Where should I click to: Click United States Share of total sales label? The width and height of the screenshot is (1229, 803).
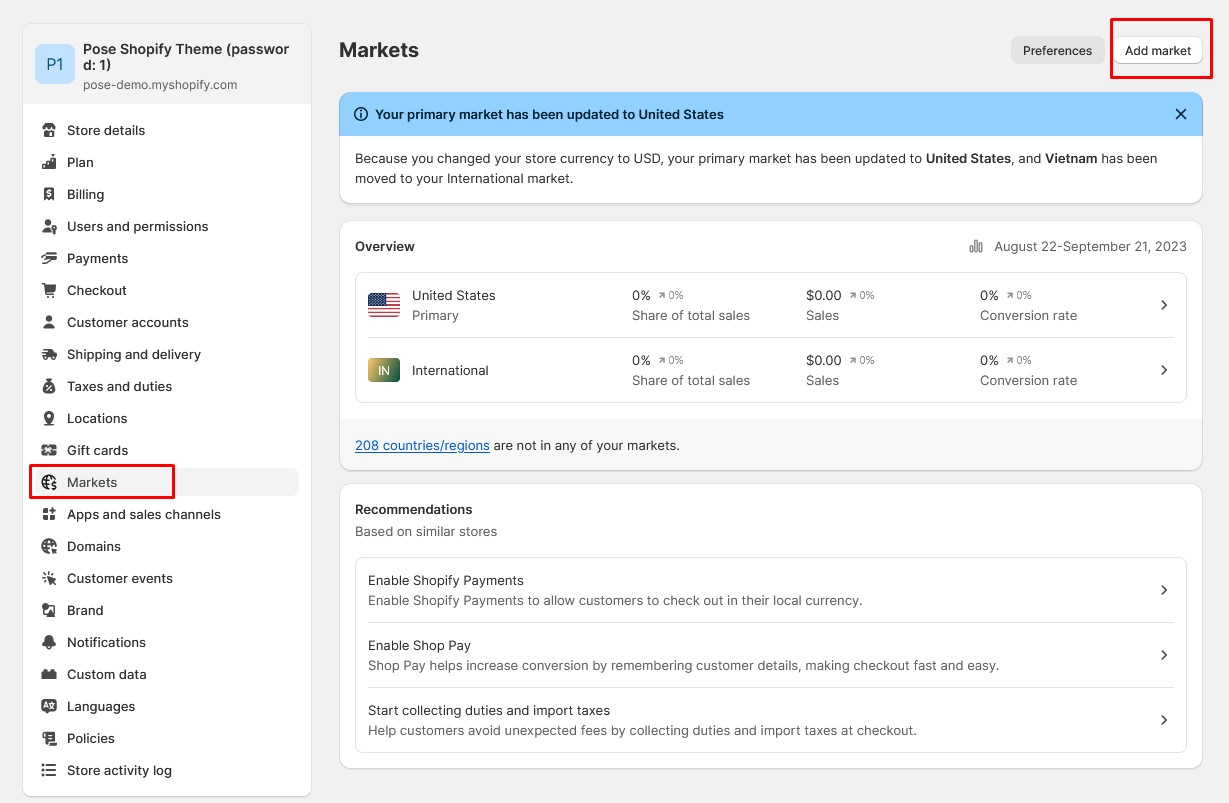[x=691, y=315]
